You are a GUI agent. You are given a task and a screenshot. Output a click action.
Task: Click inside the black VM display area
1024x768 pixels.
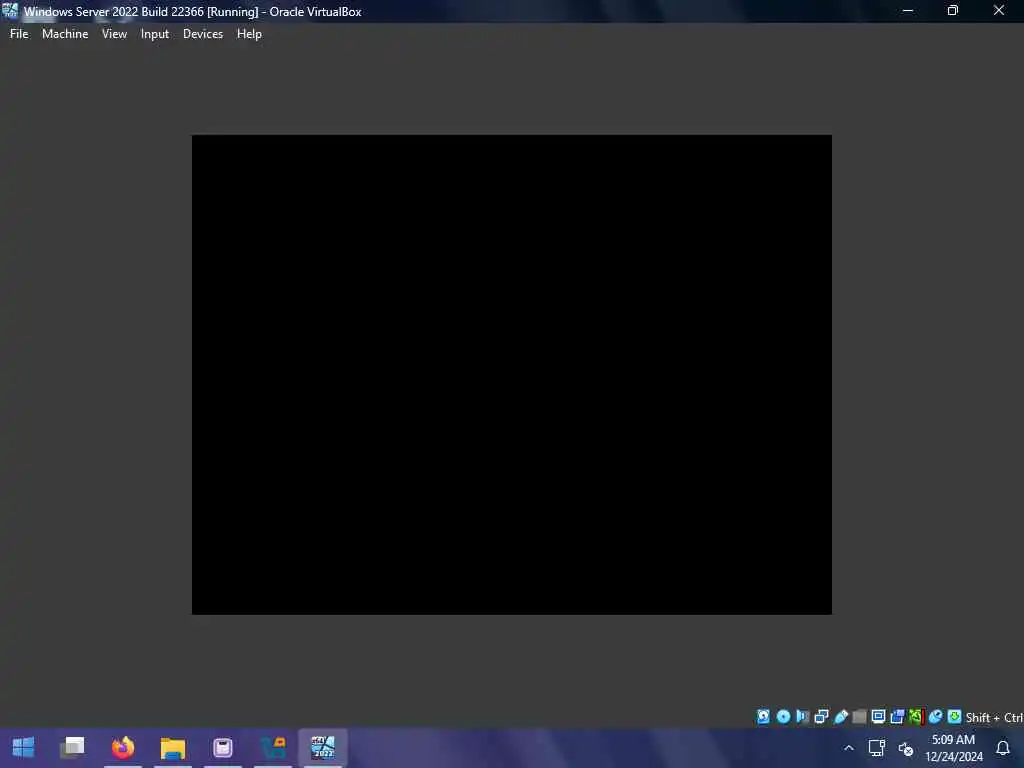511,374
